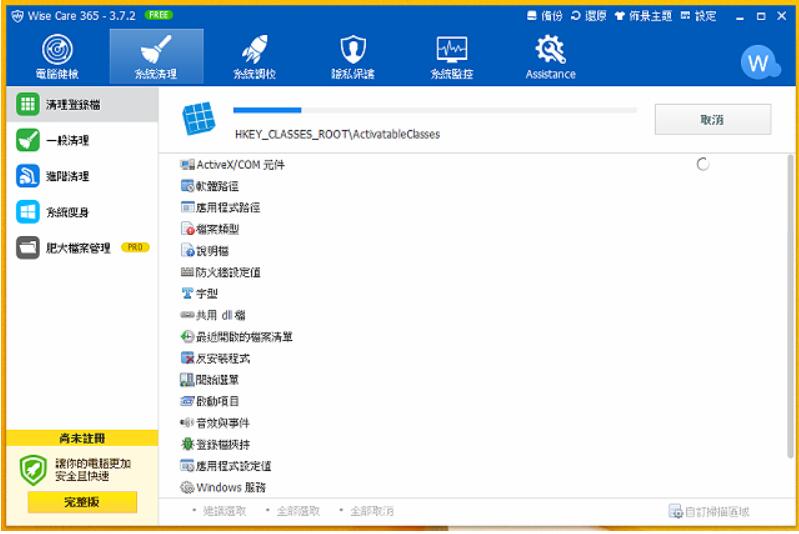Open Advanced Cleaner in the sidebar
The image size is (799, 534).
82,176
